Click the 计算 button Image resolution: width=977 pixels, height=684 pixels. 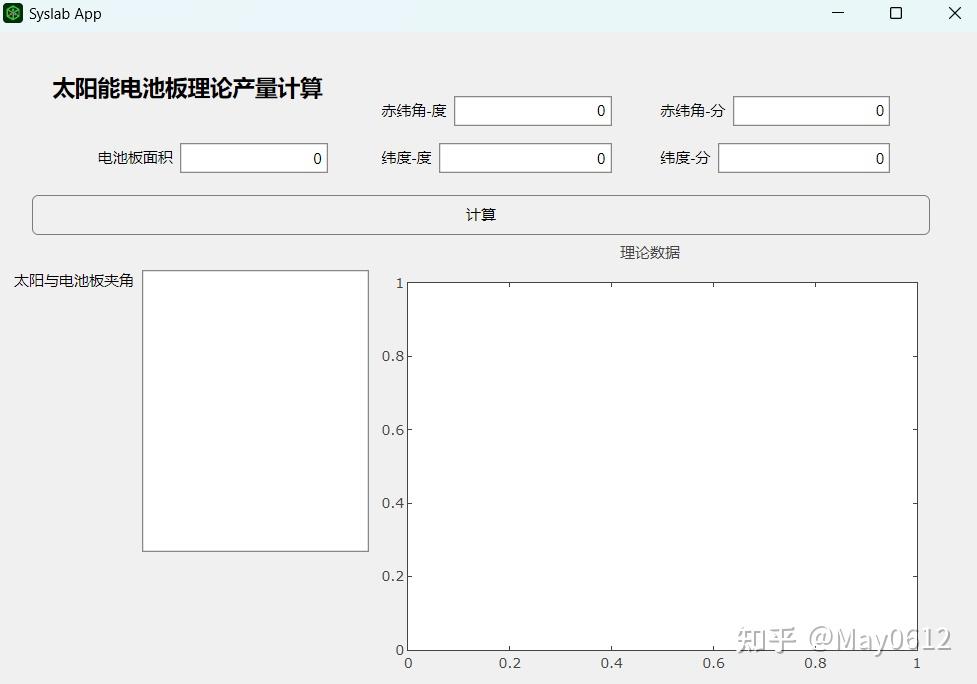coord(480,215)
